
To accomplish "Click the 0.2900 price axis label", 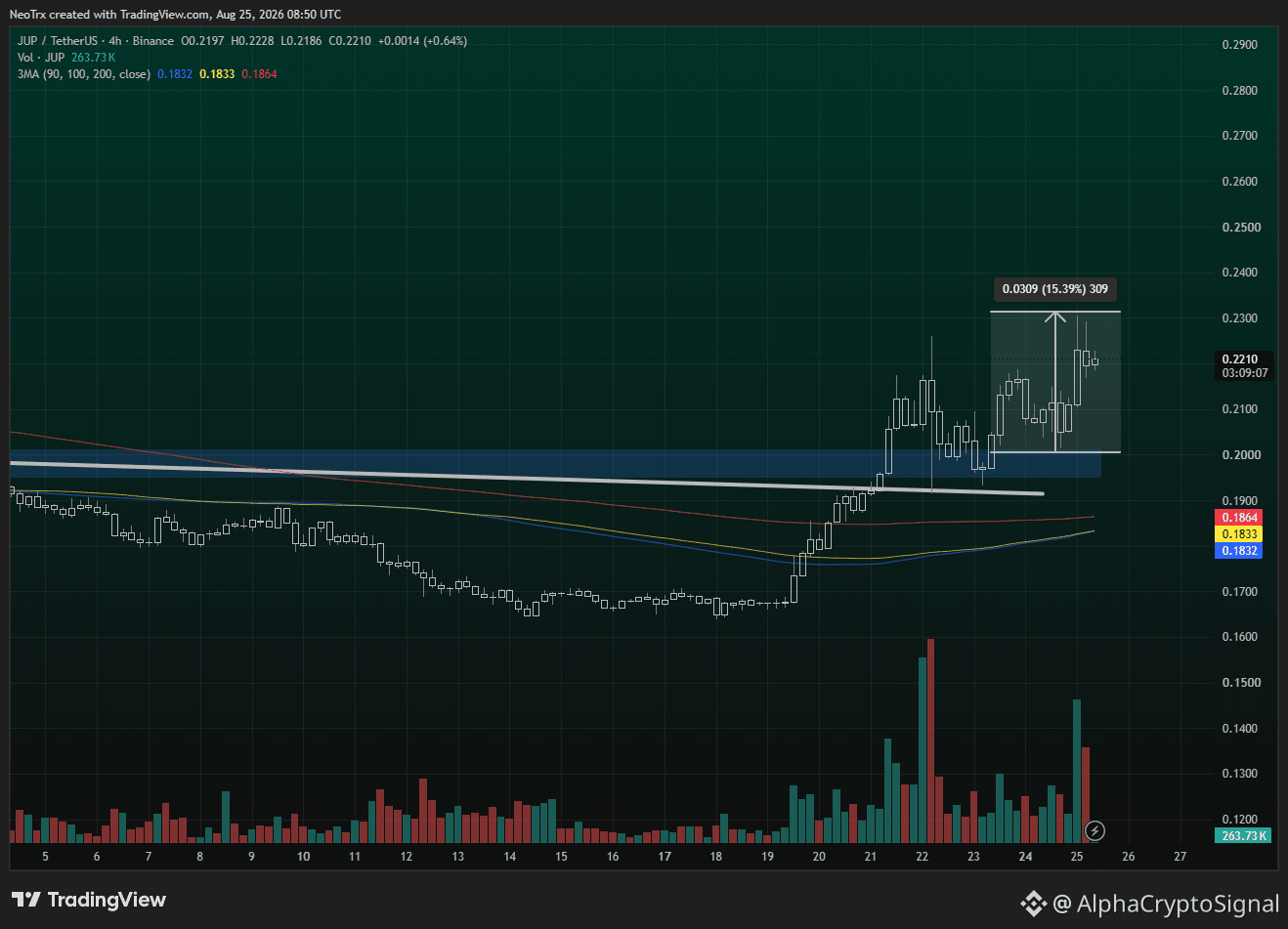I will [1240, 45].
